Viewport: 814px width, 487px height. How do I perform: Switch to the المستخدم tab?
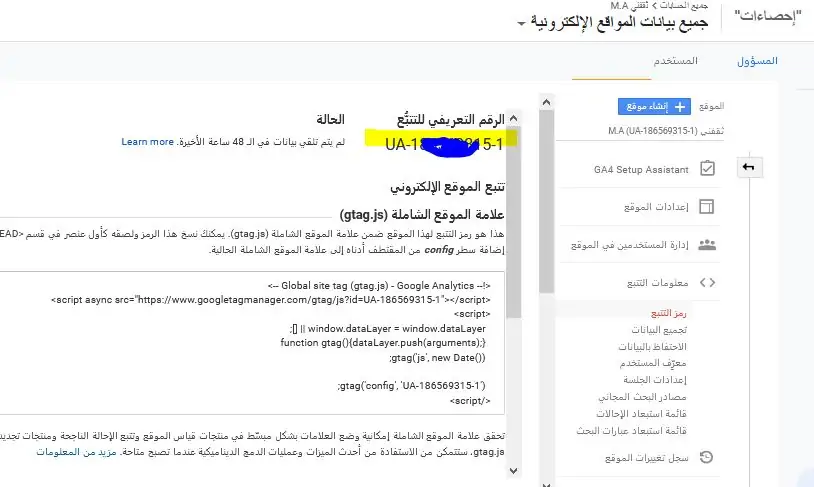(x=675, y=61)
